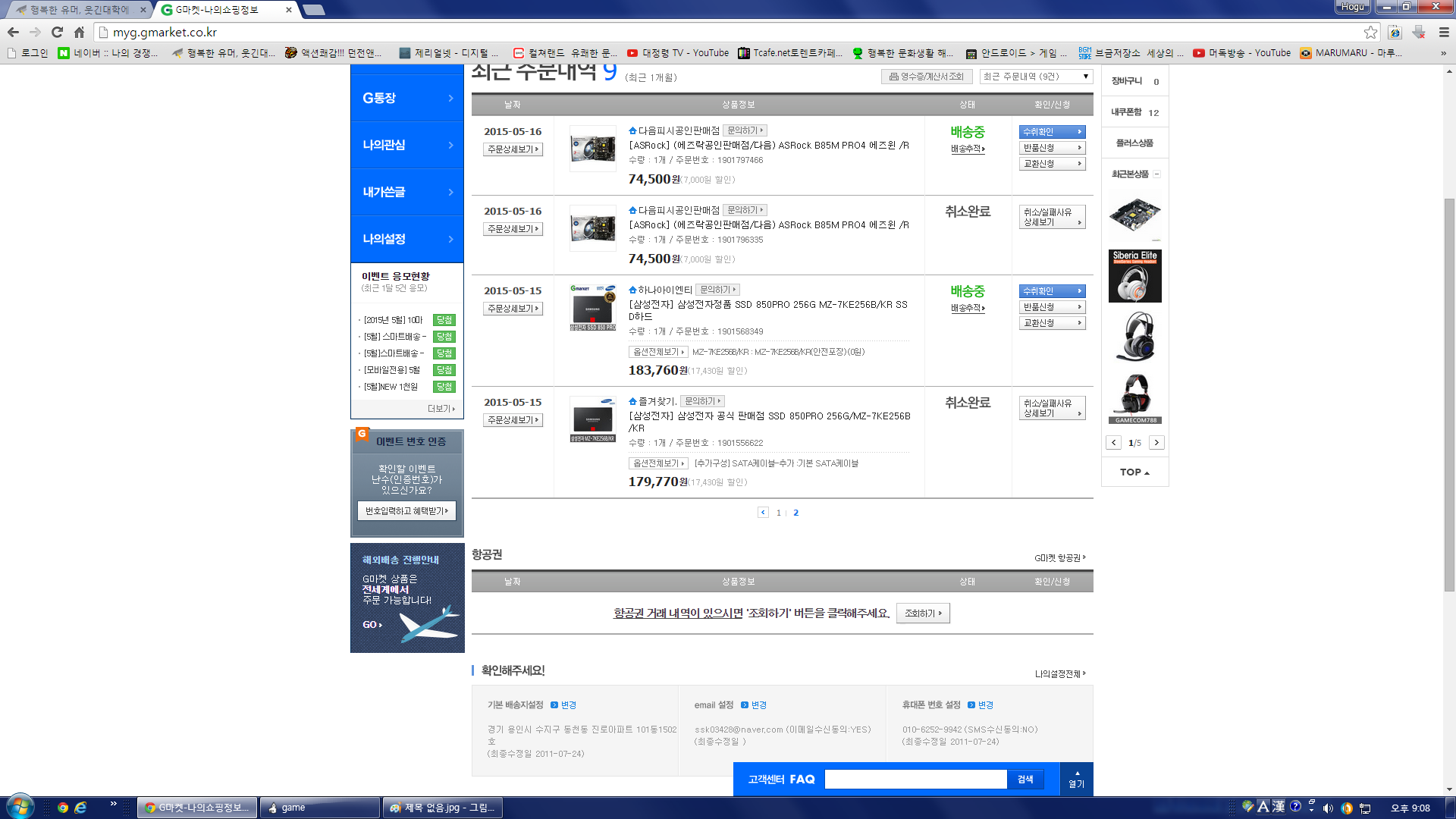This screenshot has width=1456, height=819.
Task: Go to order list page 2
Action: click(x=795, y=513)
